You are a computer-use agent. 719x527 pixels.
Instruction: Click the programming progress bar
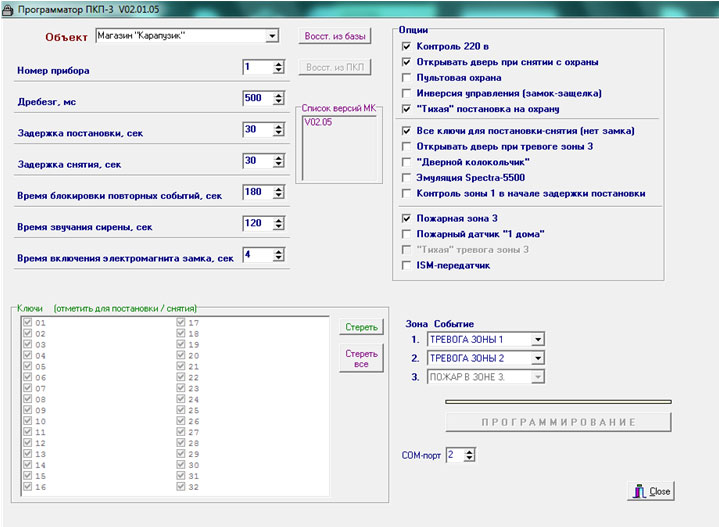pos(559,402)
